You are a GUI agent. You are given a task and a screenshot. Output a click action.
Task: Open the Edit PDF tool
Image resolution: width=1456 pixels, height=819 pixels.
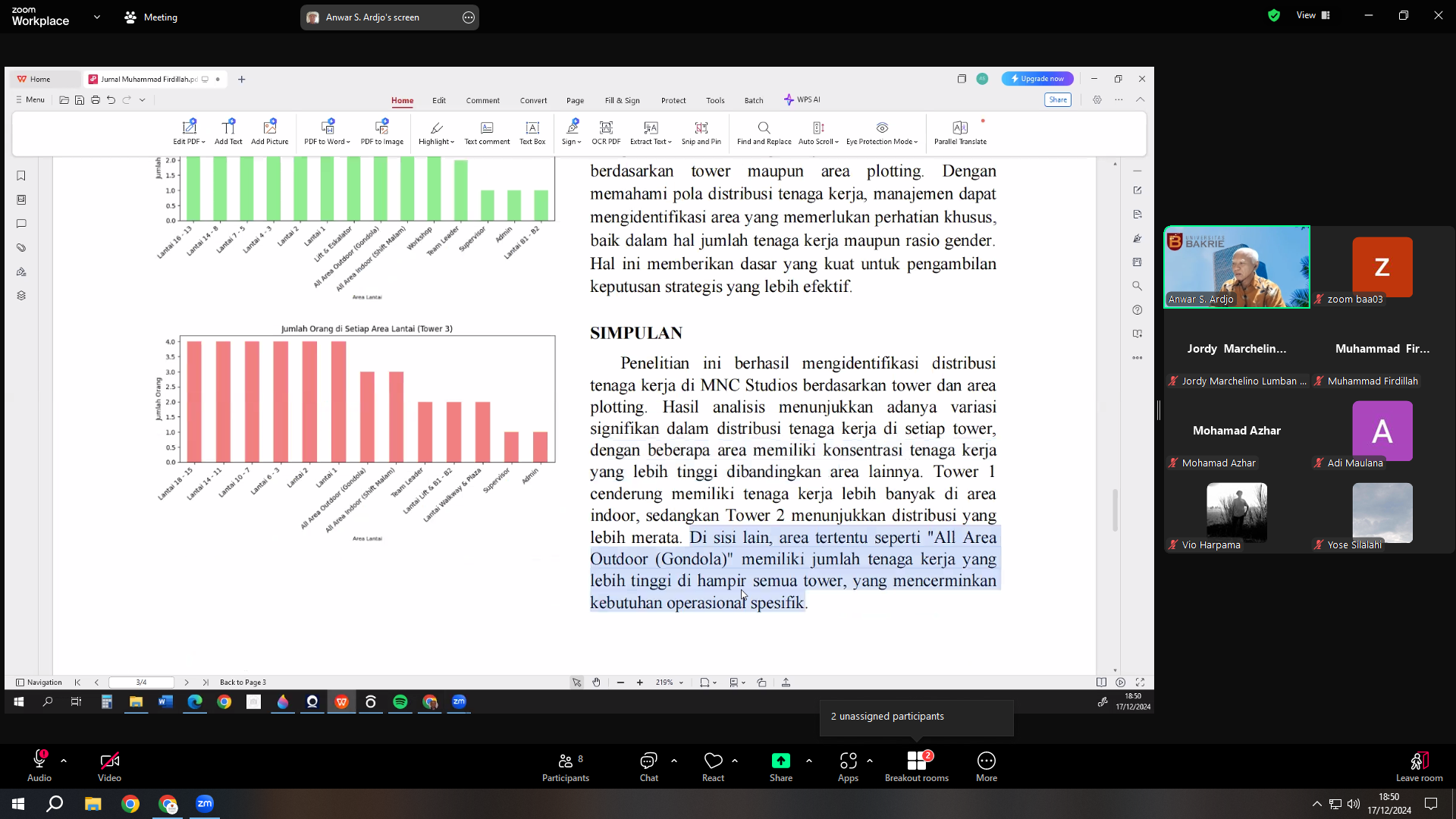(189, 132)
